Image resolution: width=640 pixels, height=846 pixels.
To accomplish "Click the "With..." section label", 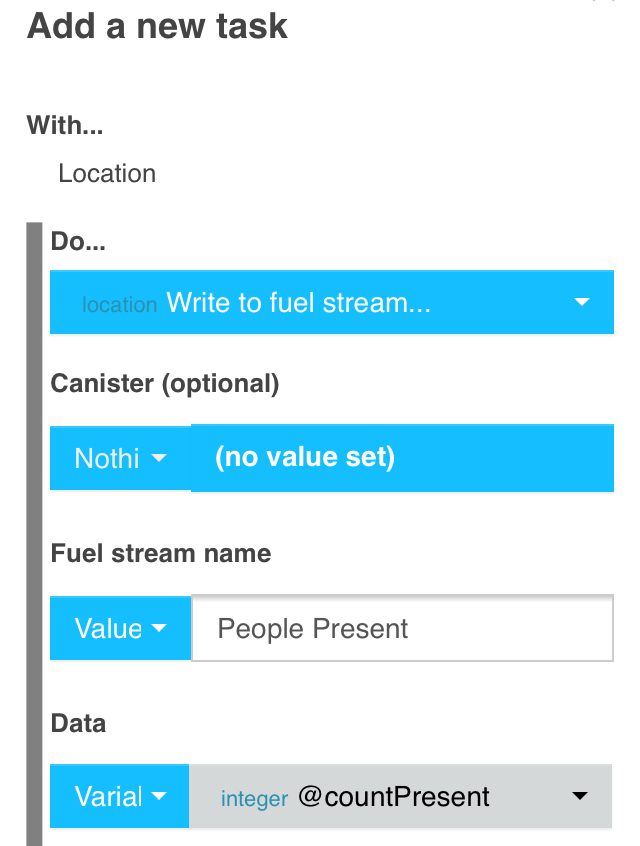I will click(65, 125).
